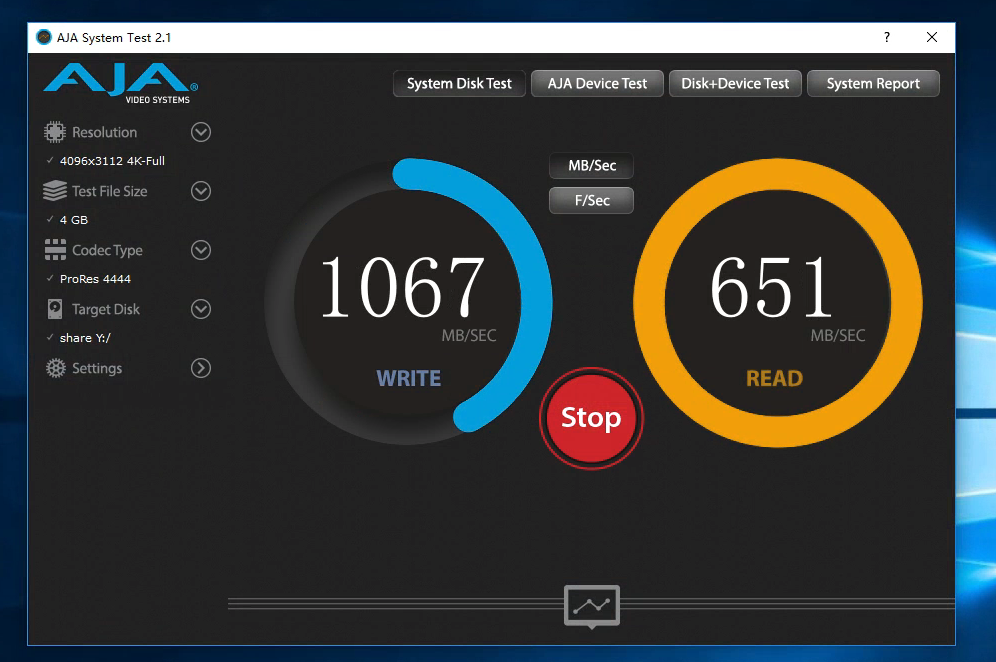This screenshot has height=662, width=996.
Task: Select F/Sec units display
Action: [591, 201]
